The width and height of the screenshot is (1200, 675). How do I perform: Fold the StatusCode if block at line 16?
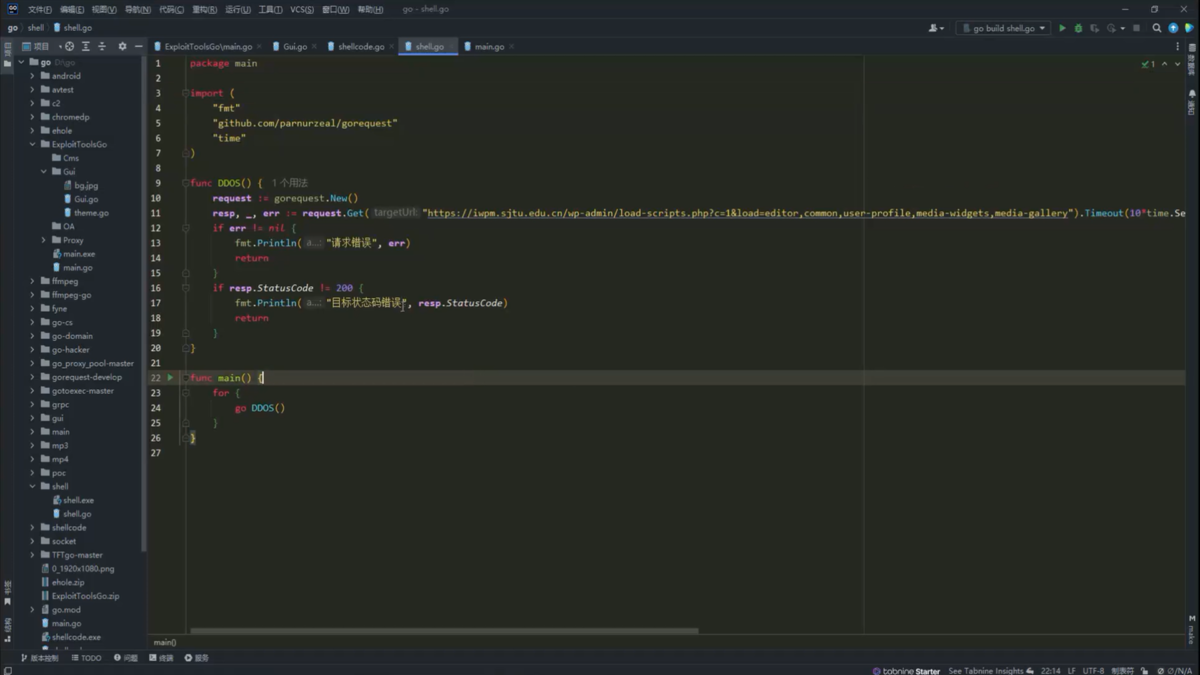tap(186, 288)
